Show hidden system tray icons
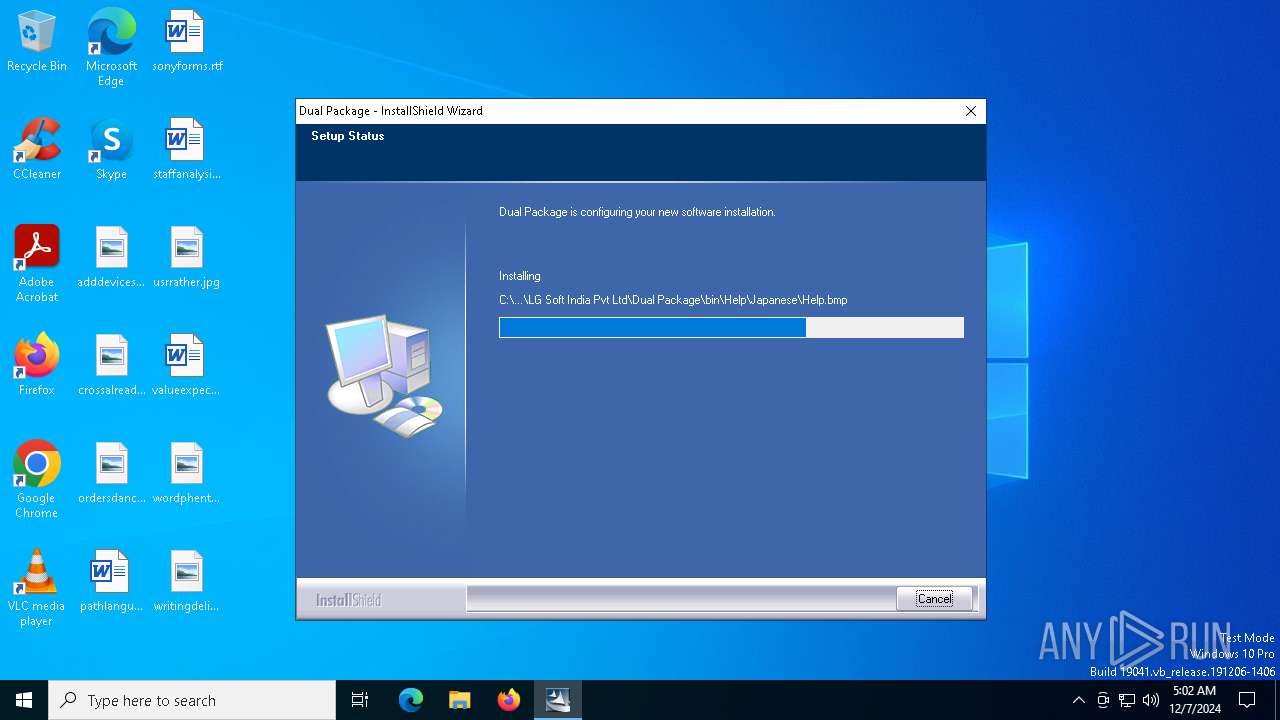Viewport: 1280px width, 720px height. click(1078, 700)
